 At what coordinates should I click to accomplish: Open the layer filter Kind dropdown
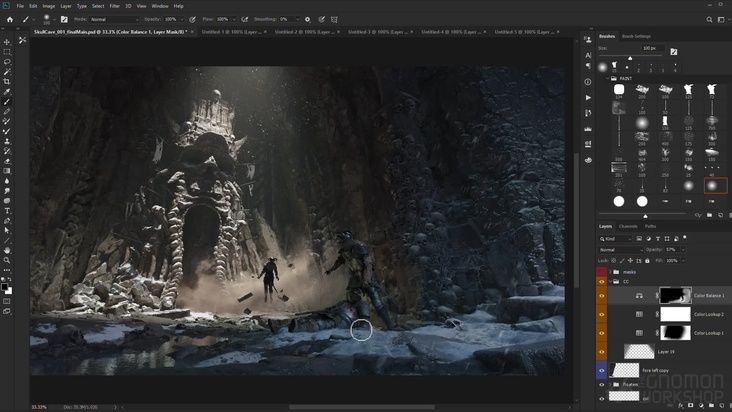[x=615, y=239]
